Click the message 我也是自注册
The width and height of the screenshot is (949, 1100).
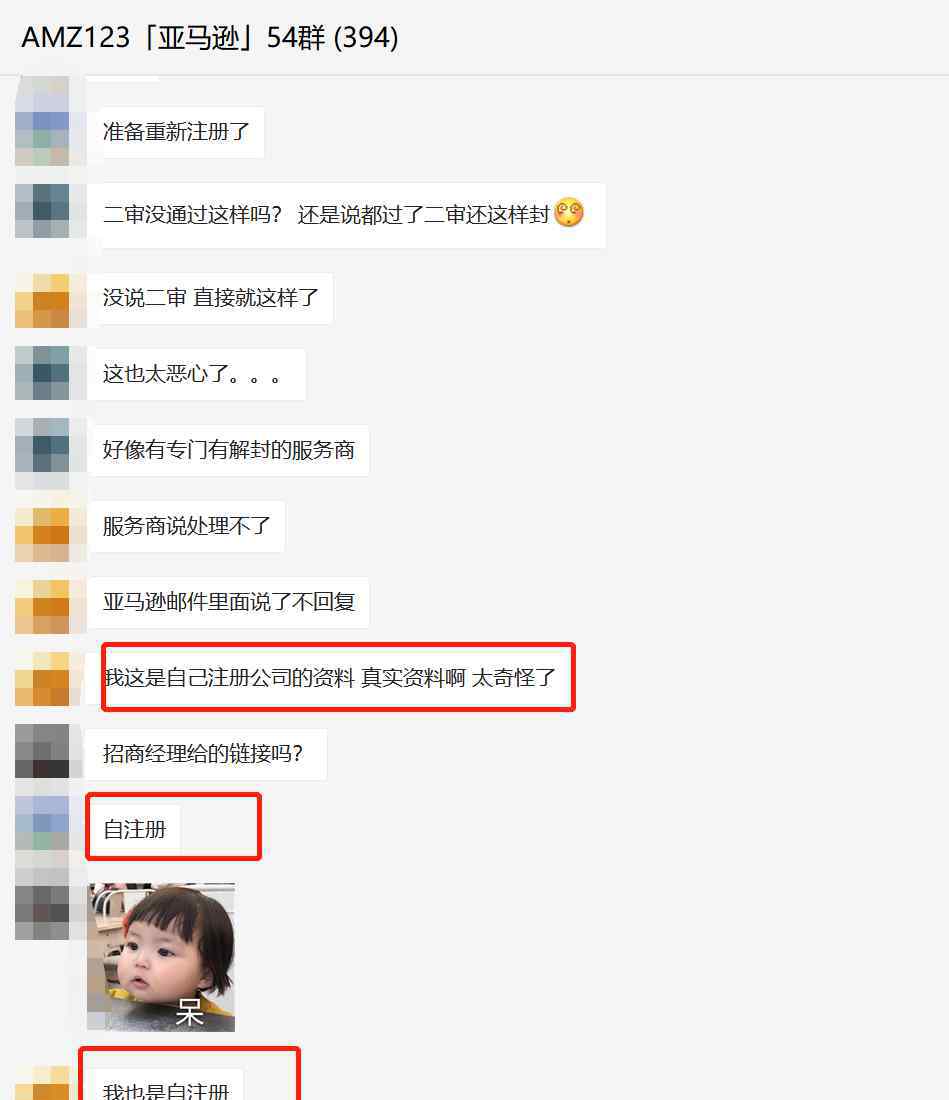tap(166, 1086)
